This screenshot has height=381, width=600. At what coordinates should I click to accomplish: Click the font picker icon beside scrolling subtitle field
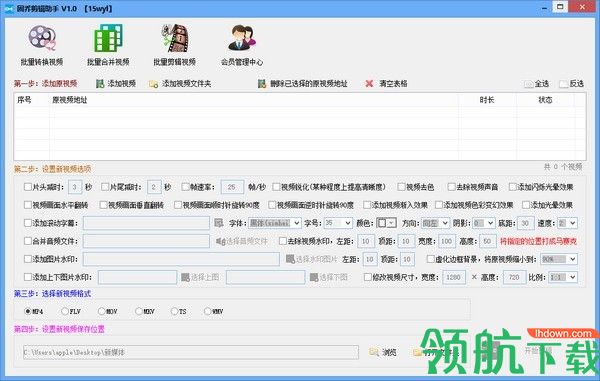[x=219, y=223]
